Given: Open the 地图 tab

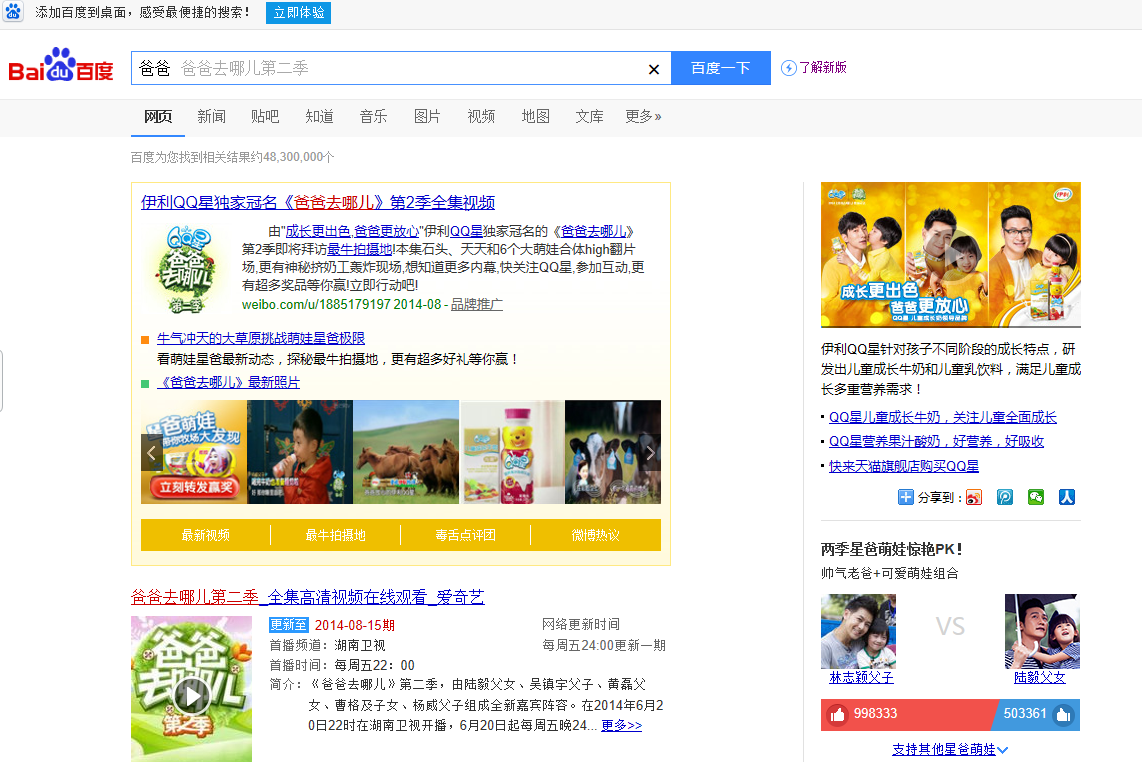Looking at the screenshot, I should point(535,117).
